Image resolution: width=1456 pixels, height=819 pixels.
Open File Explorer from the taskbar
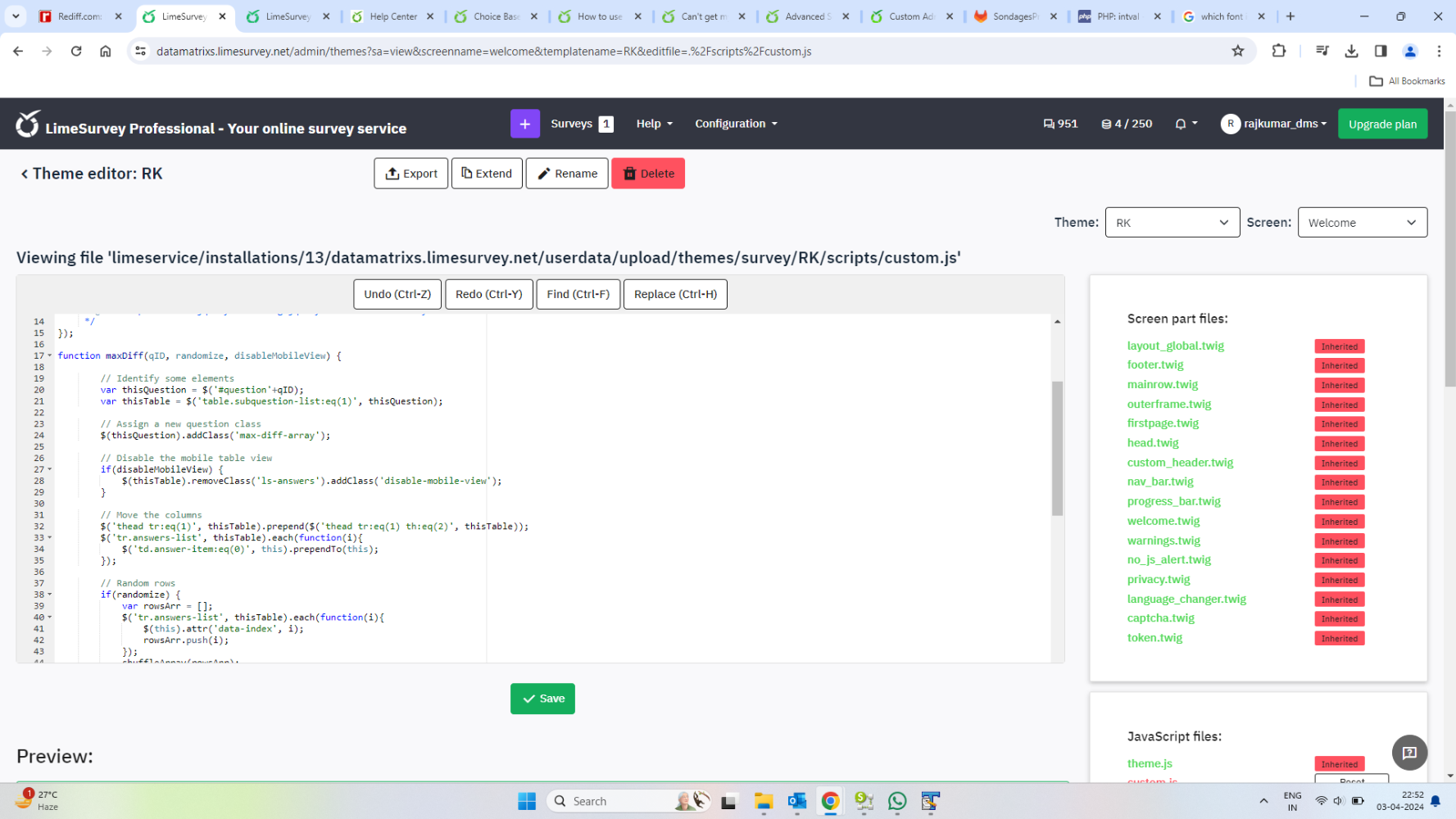764,801
